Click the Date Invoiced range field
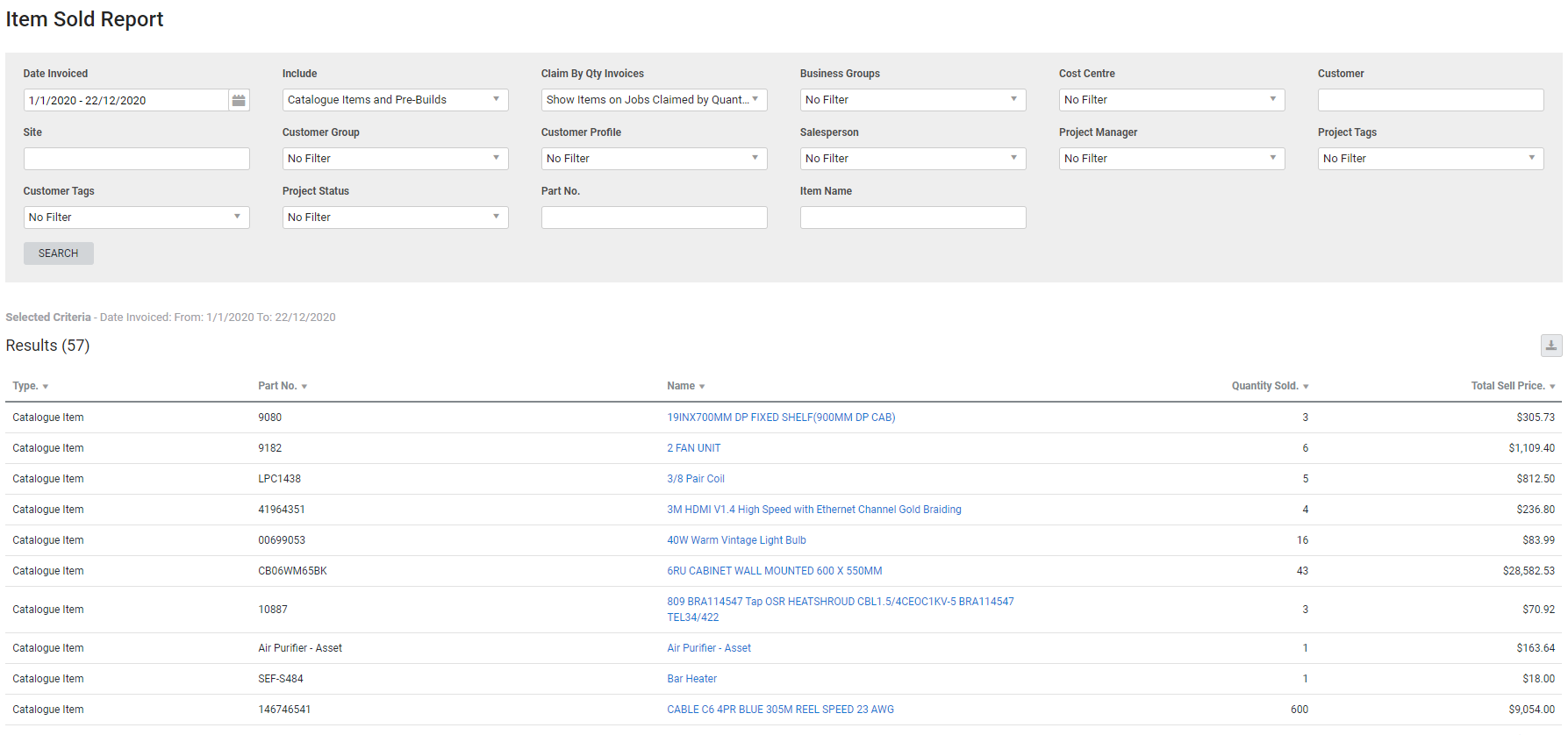This screenshot has height=735, width=1568. pos(125,100)
